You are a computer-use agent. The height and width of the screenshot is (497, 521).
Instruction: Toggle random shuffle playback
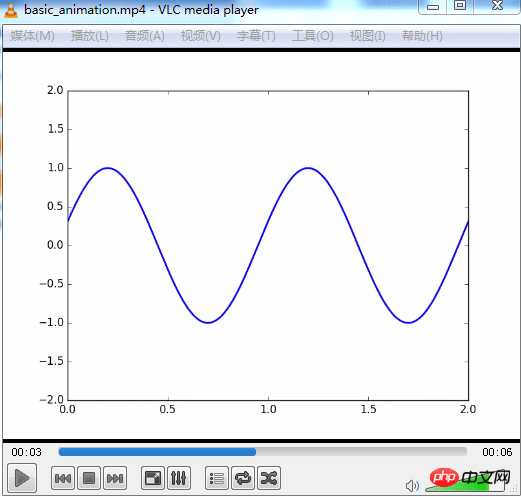tap(269, 478)
